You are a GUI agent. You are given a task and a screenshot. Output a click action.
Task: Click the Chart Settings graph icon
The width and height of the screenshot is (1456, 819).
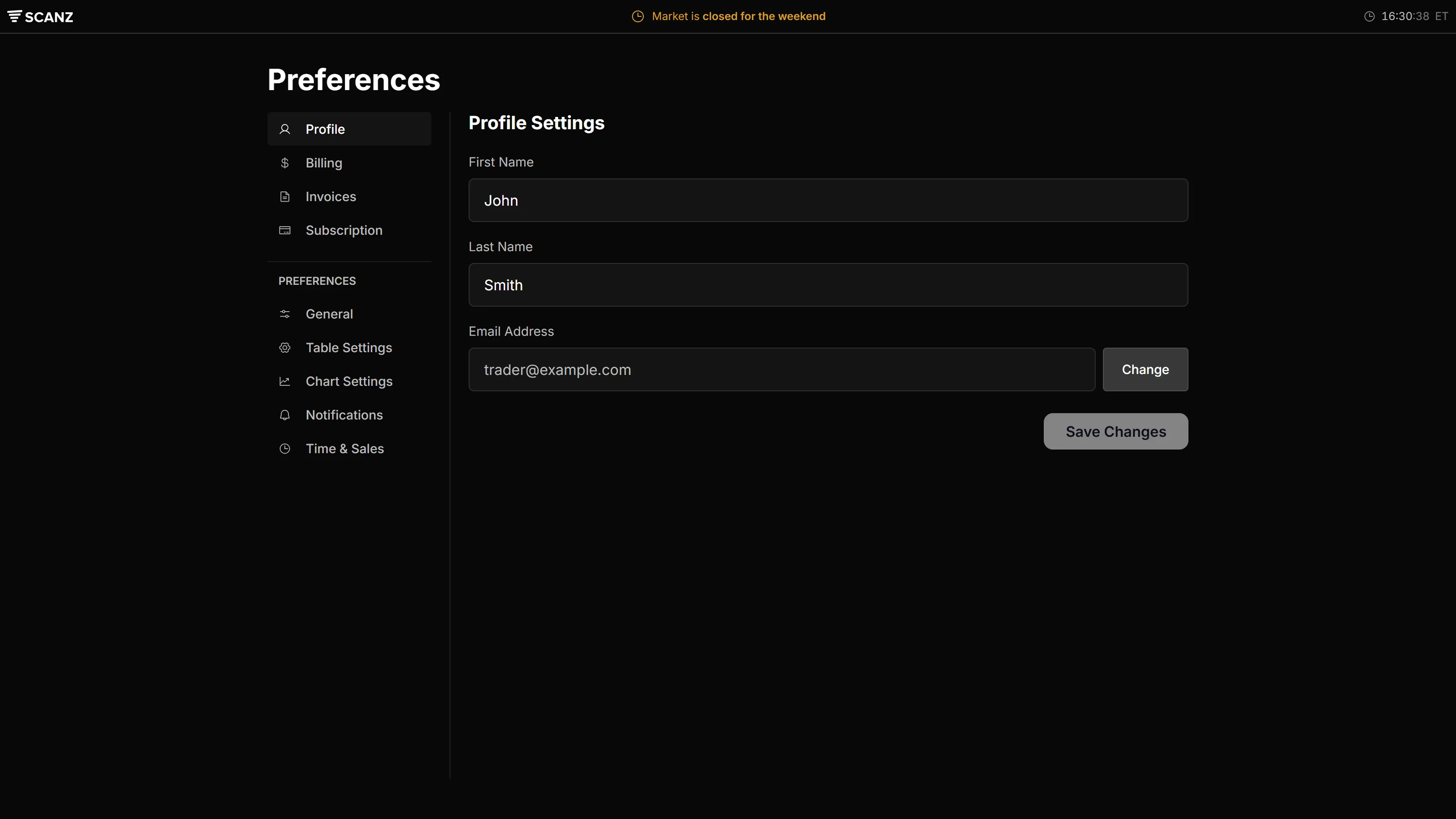click(285, 382)
